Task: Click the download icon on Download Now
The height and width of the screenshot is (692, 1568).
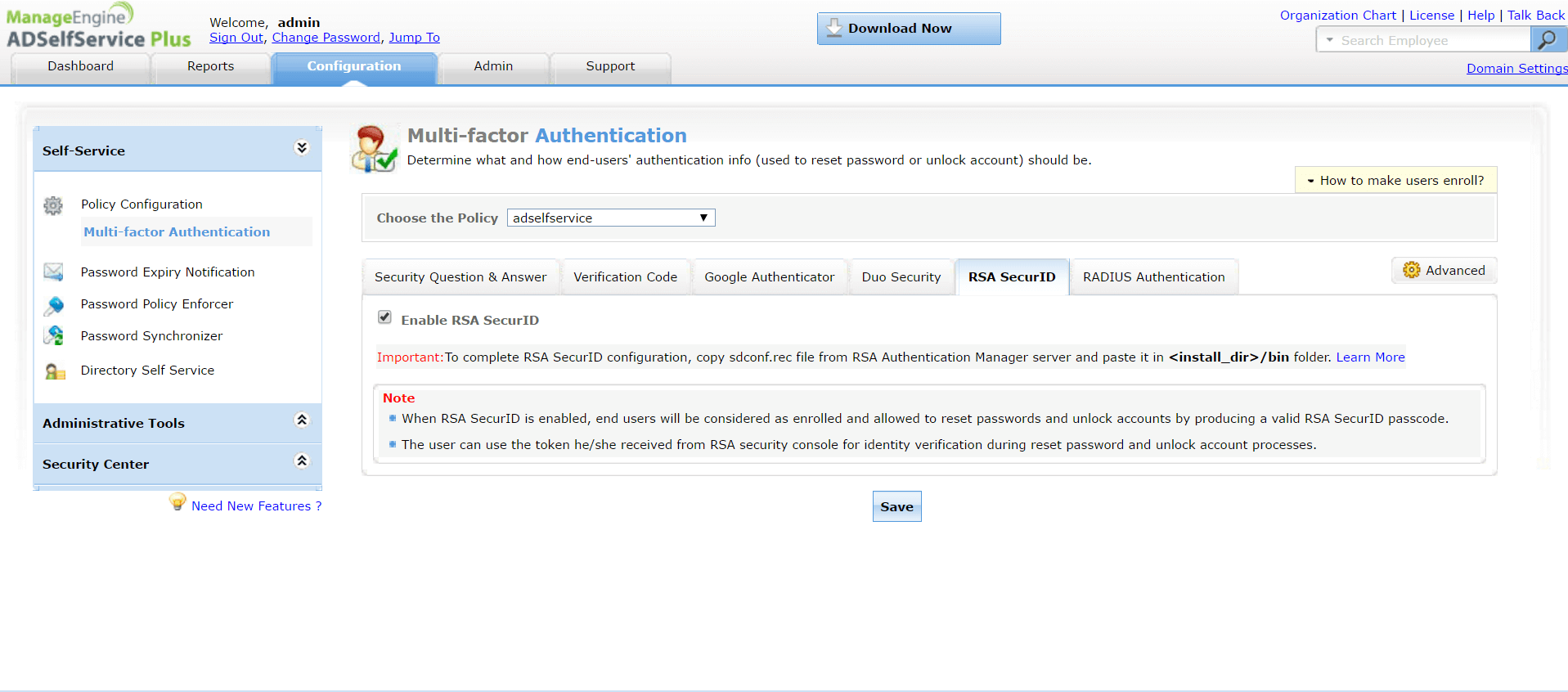Action: tap(833, 27)
